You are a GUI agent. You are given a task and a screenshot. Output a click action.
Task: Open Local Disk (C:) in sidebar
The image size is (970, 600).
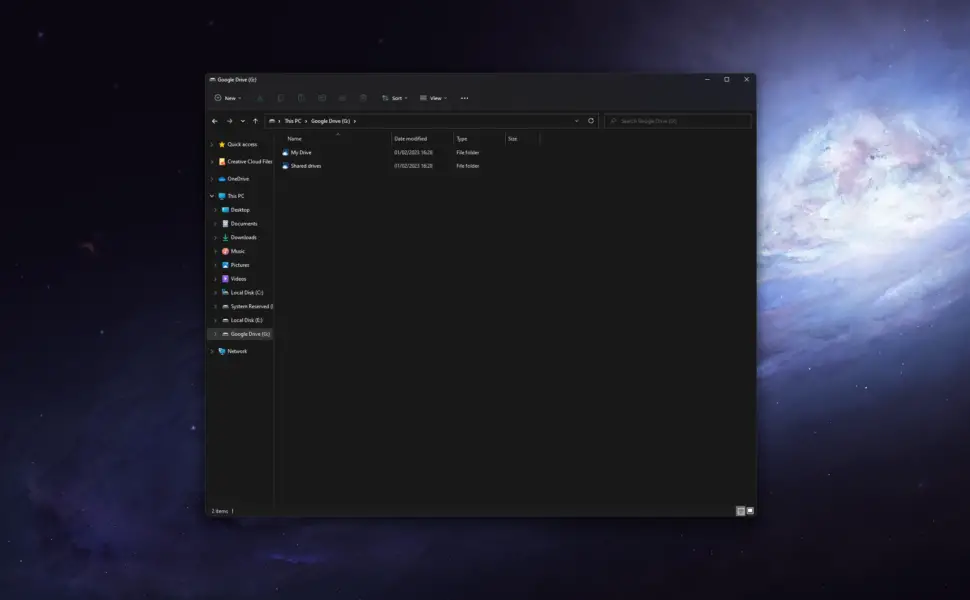246,293
